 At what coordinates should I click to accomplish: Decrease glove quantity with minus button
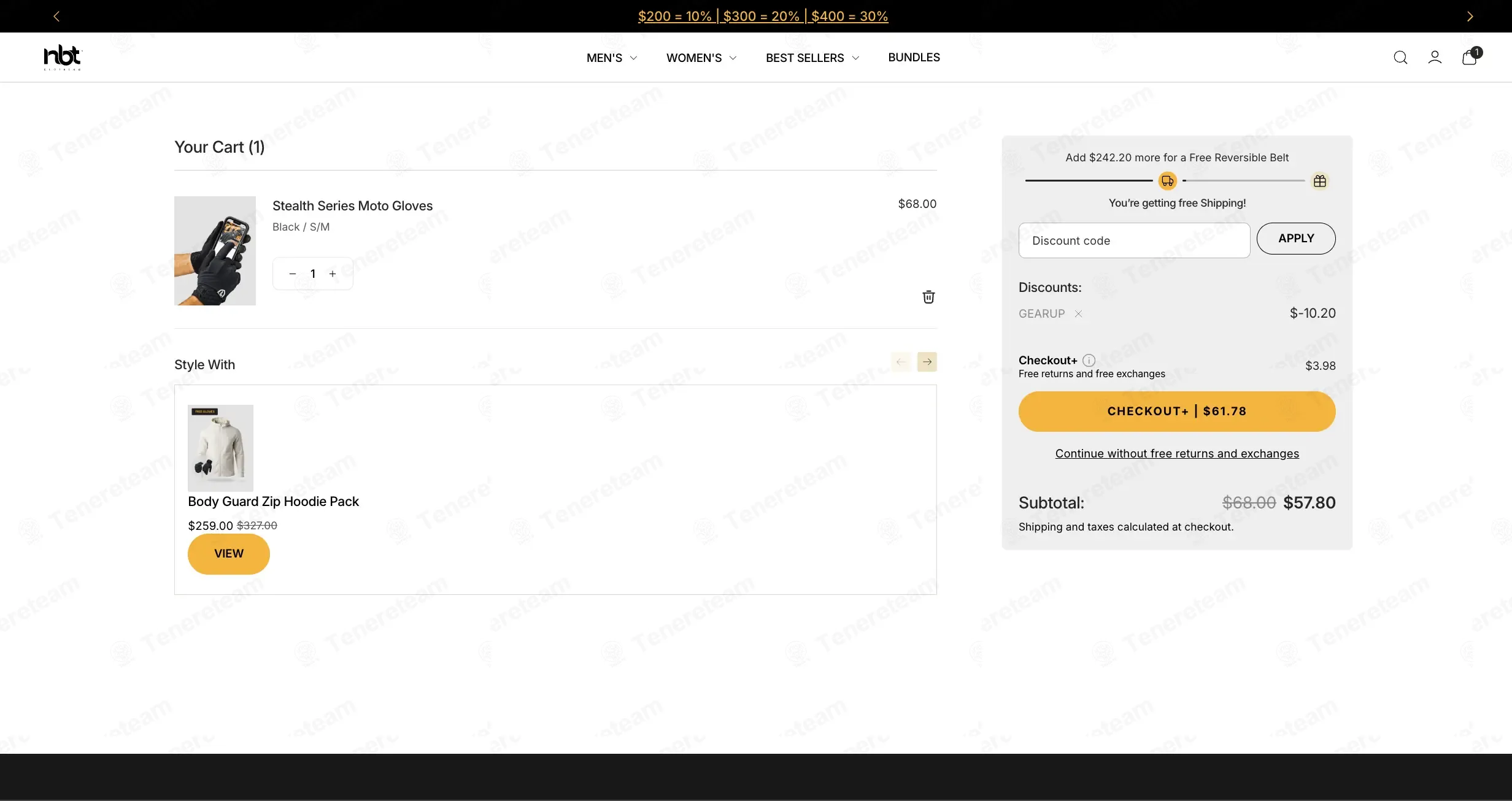click(x=293, y=274)
